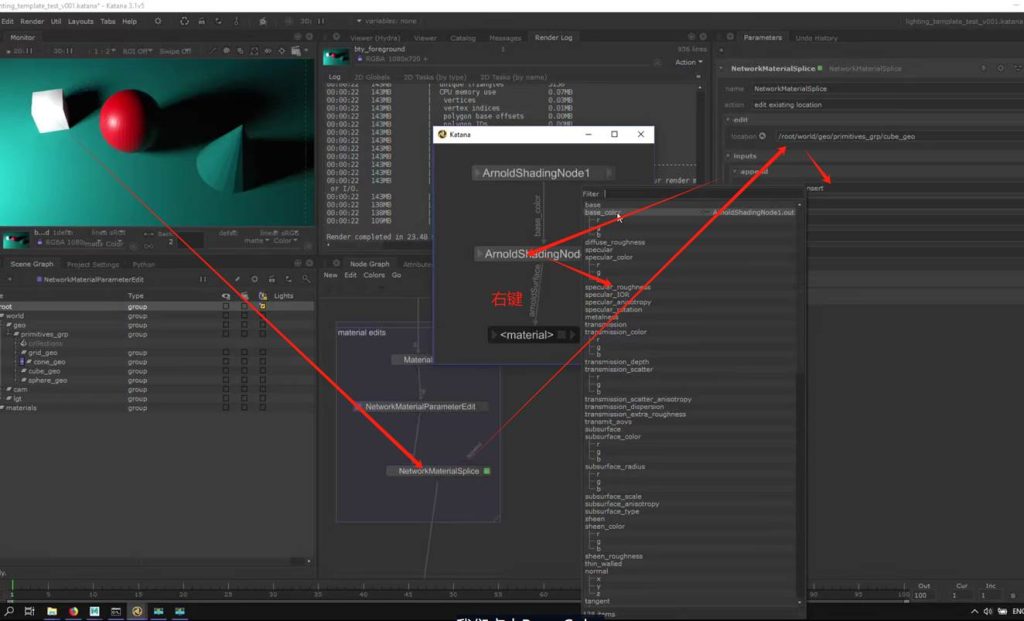The height and width of the screenshot is (621, 1024).
Task: Click the render refresh icon in top toolbar
Action: (184, 21)
